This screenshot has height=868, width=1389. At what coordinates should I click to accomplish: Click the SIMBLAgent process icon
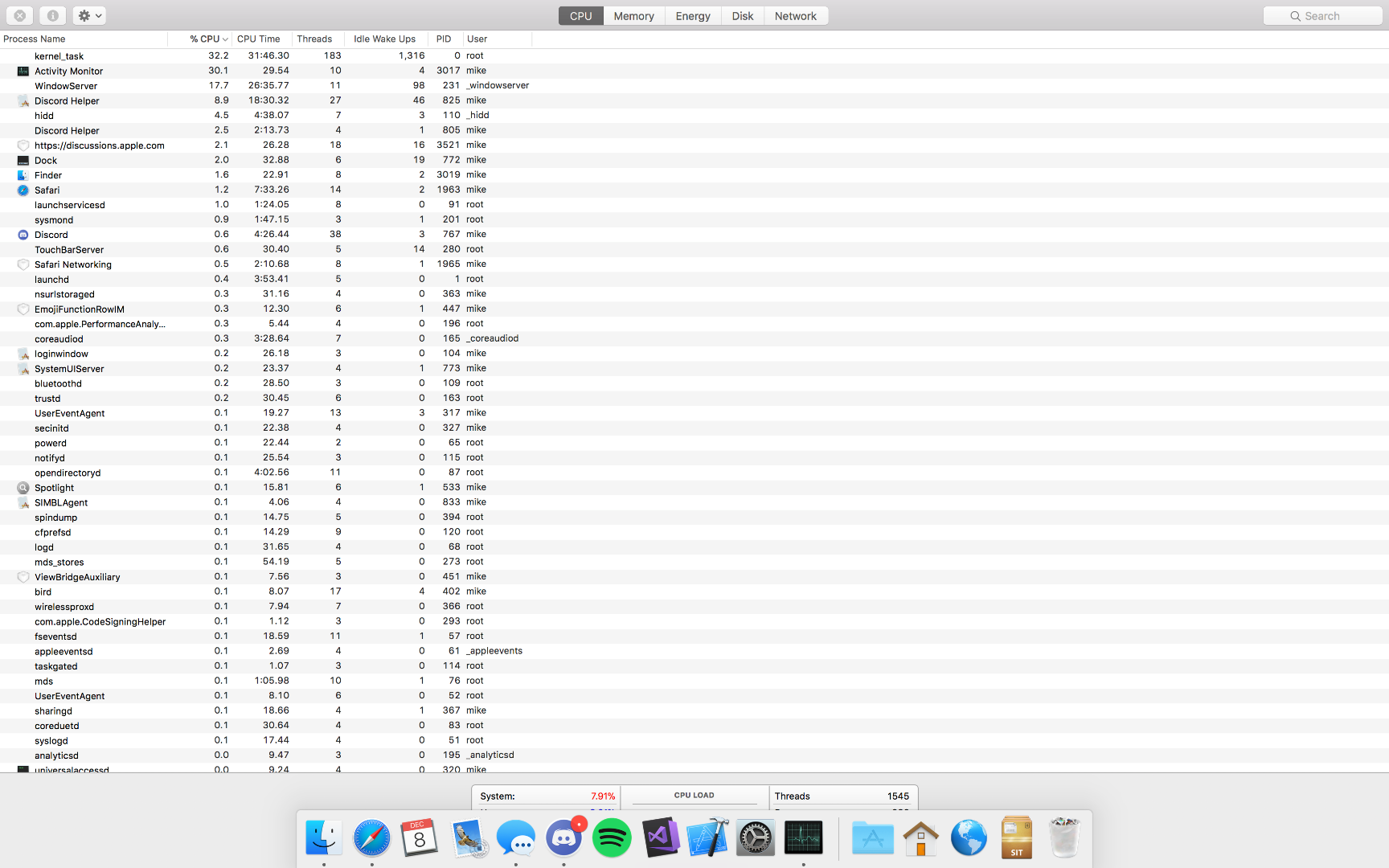pyautogui.click(x=23, y=502)
